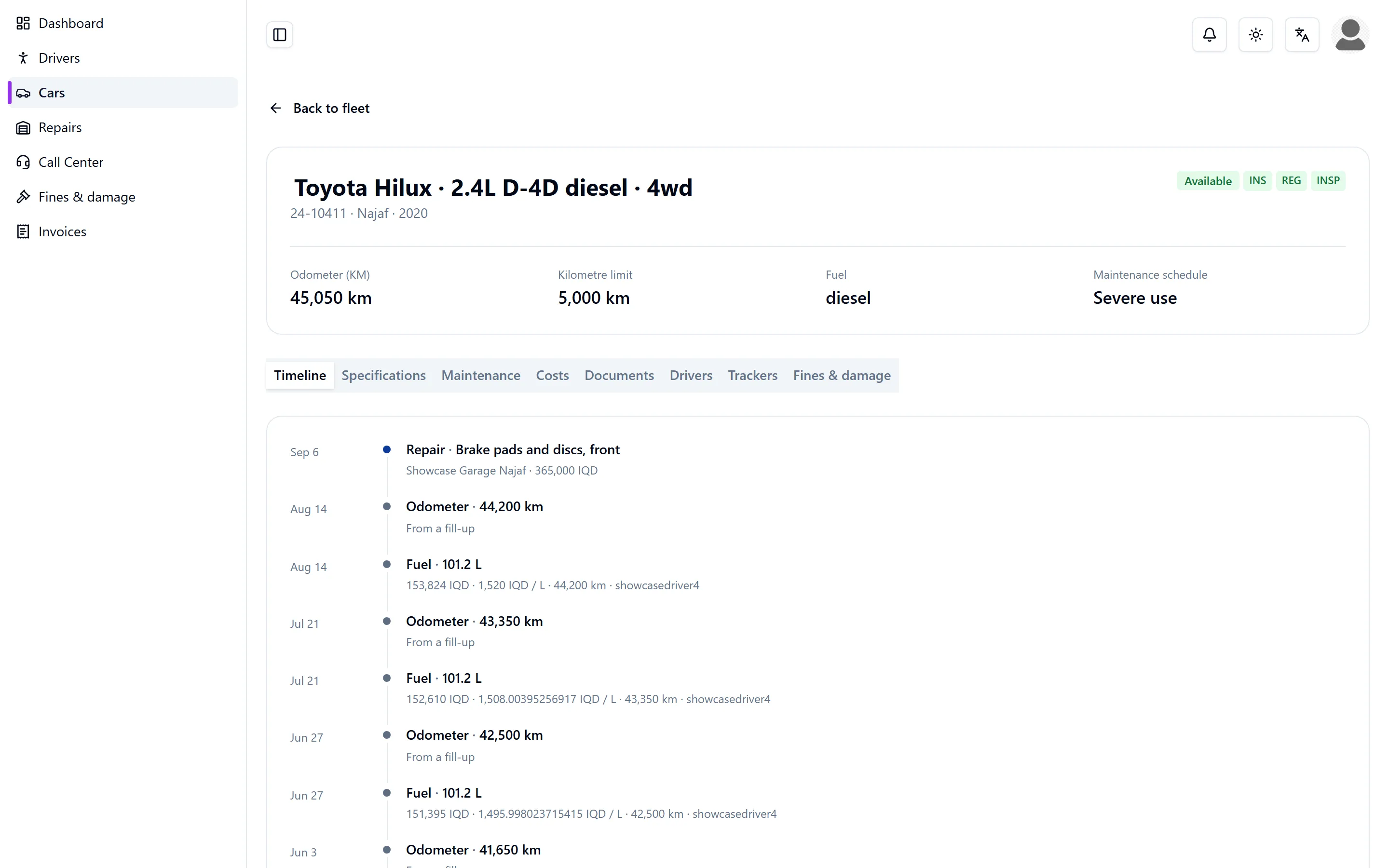Click the Severe use maintenance schedule

pos(1135,298)
